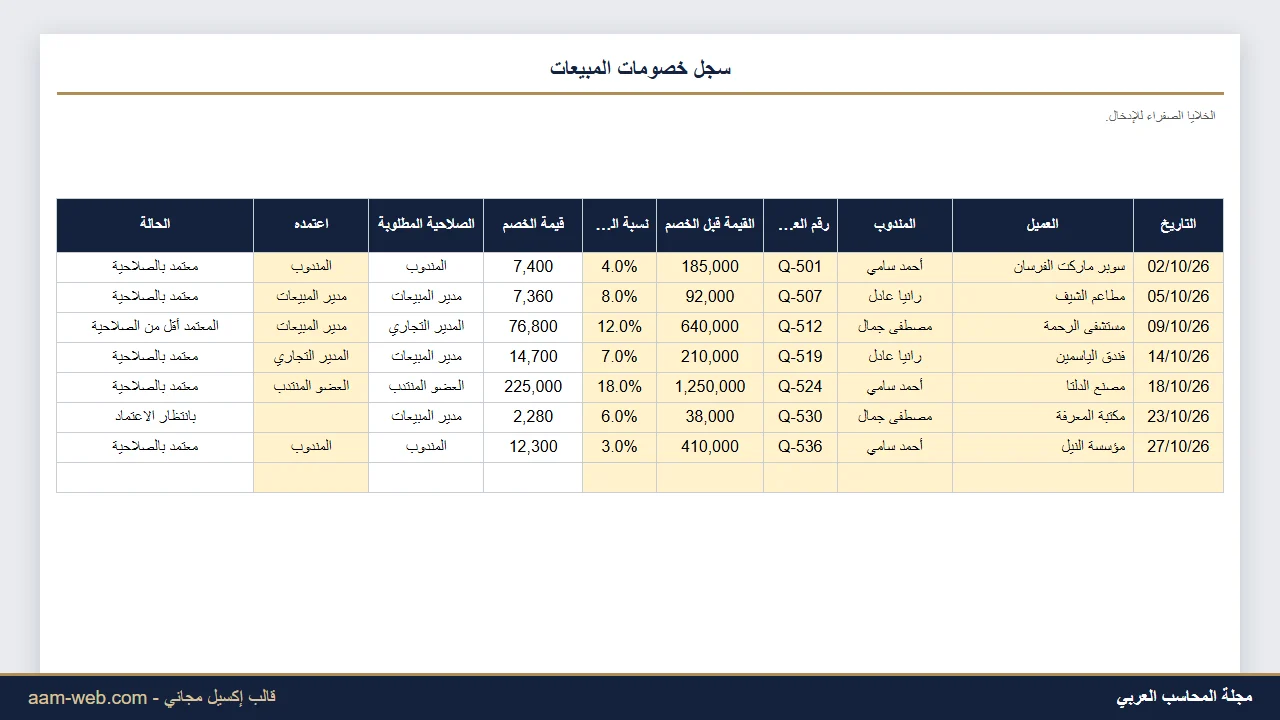Click the discount amount 225,000
This screenshot has height=720, width=1280.
533,387
